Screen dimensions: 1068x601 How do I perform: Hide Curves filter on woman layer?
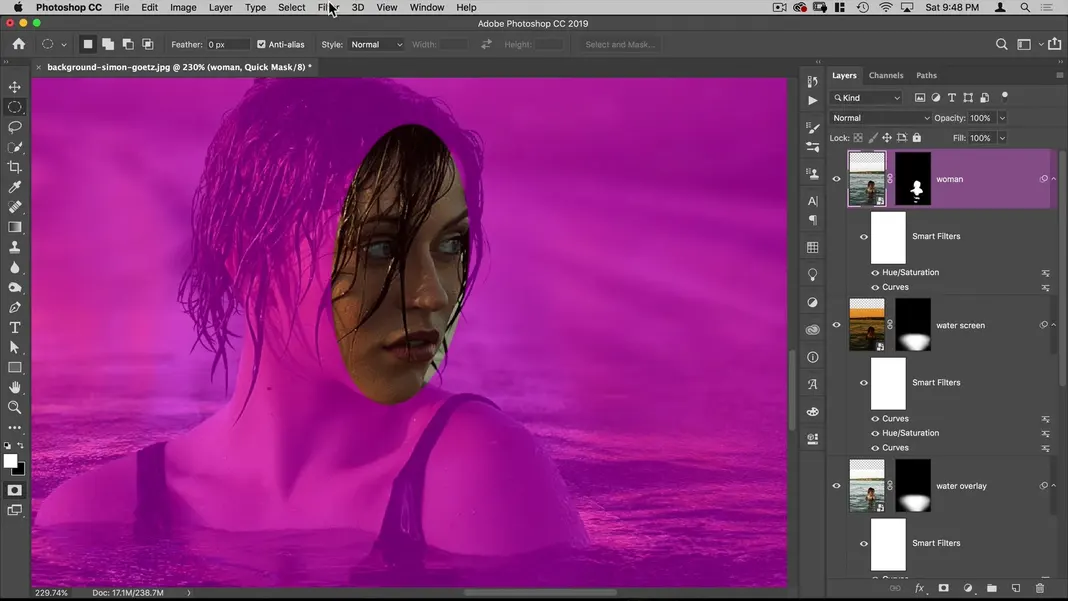875,288
